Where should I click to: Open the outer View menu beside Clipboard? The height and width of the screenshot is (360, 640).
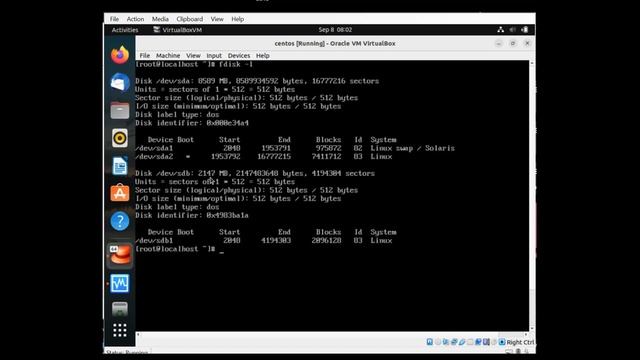217,19
